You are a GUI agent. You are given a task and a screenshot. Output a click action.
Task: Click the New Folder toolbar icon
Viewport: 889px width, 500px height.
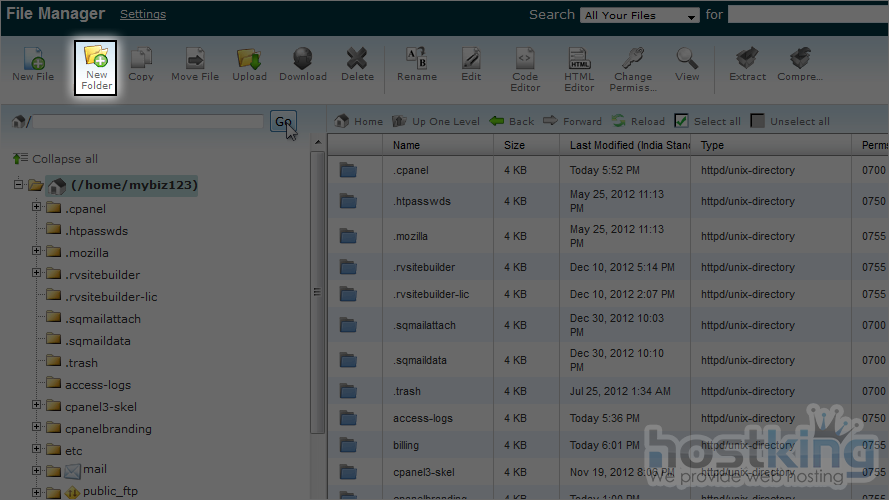pos(97,66)
